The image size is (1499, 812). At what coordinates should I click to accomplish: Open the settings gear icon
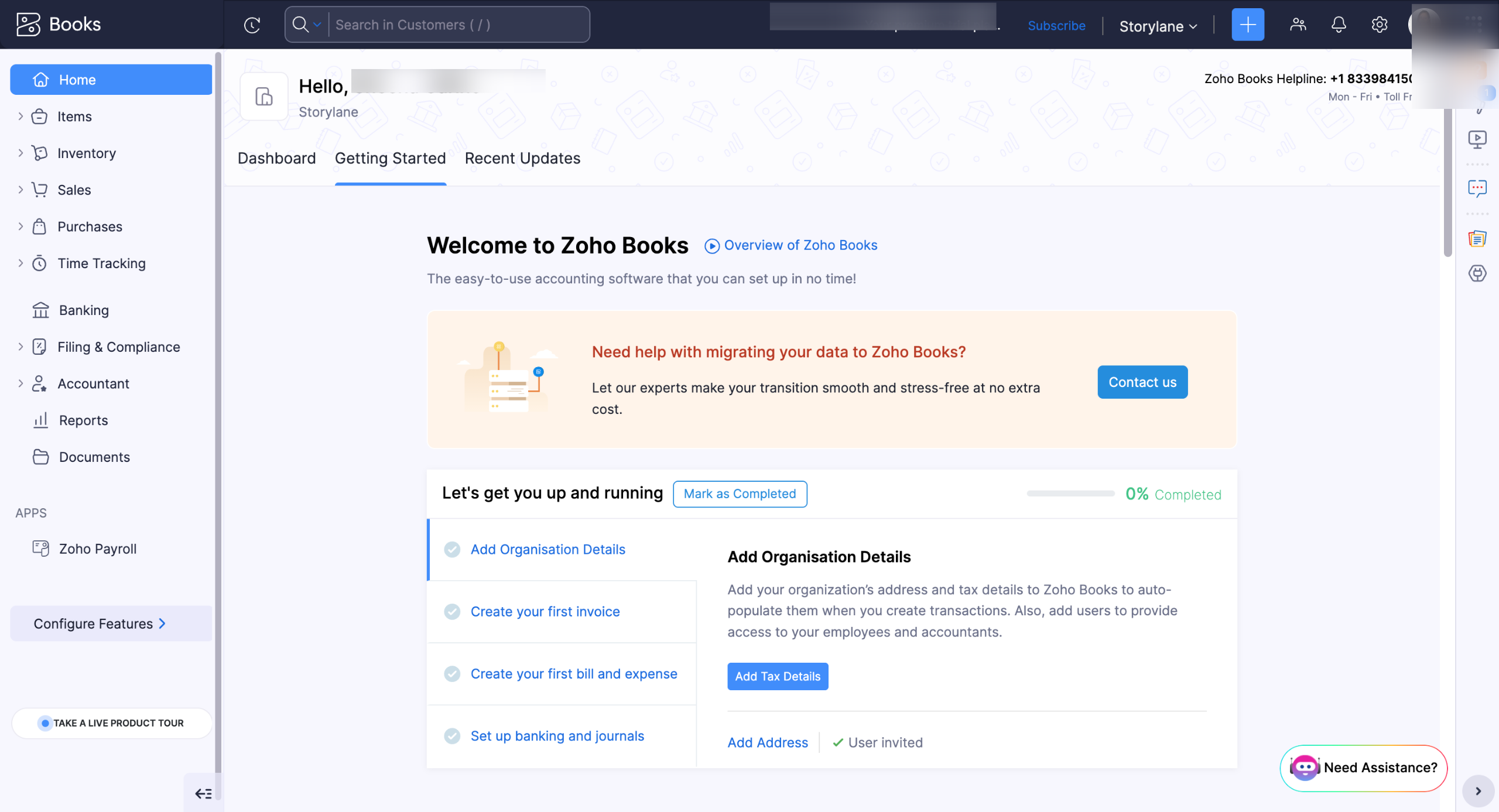1379,25
